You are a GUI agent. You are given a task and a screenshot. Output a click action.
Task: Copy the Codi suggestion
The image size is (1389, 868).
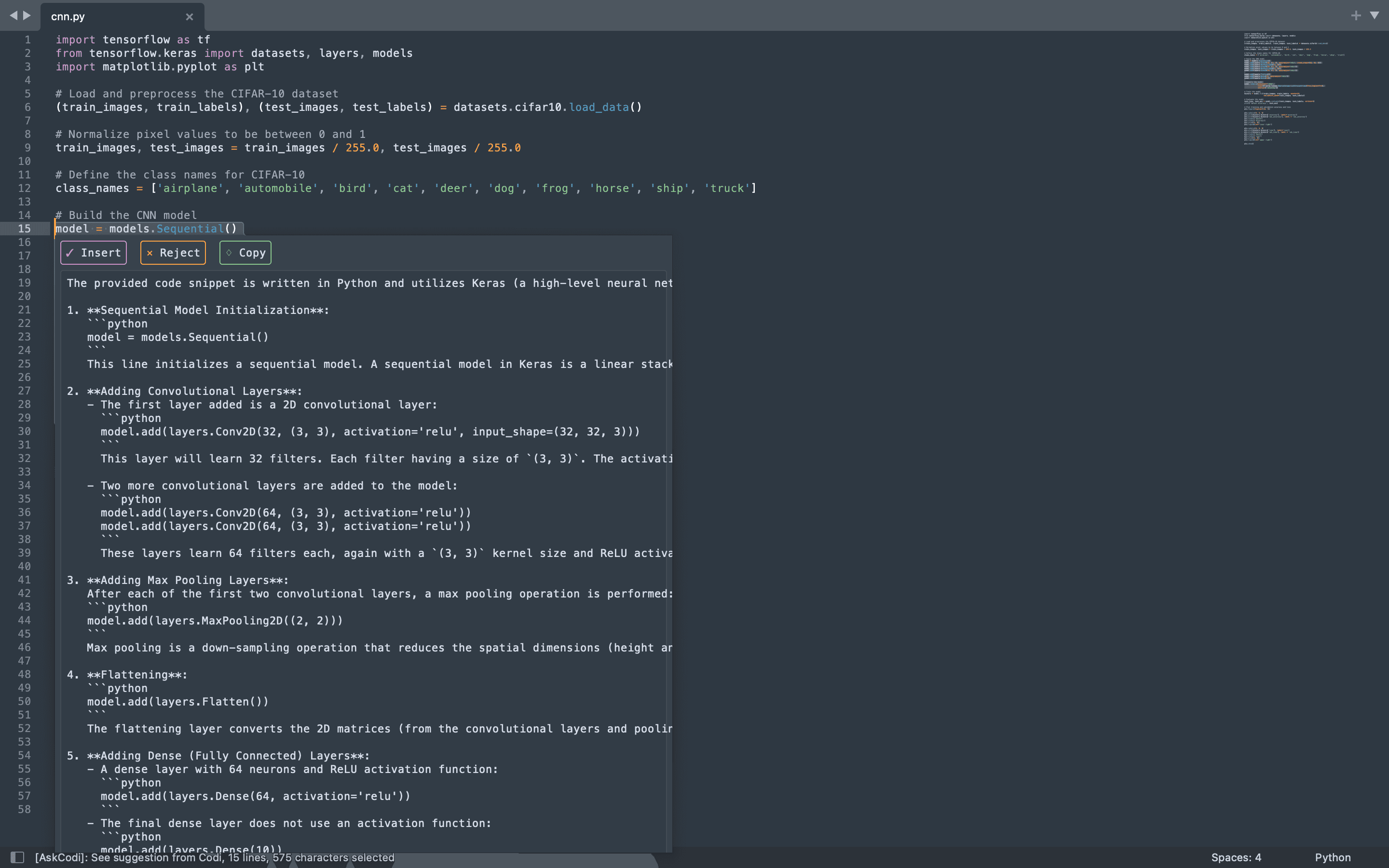click(245, 253)
